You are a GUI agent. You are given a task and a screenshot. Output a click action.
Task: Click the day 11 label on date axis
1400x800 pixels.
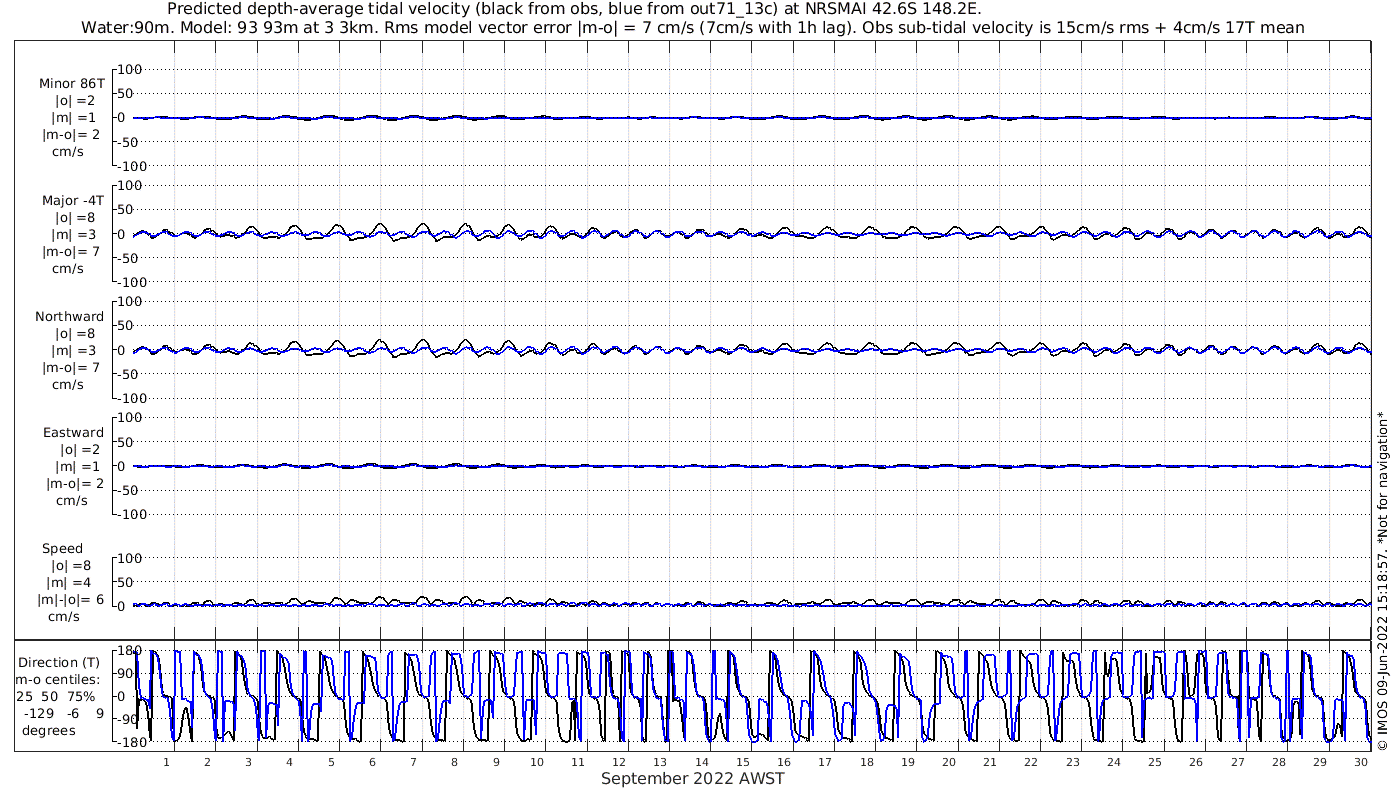(578, 762)
